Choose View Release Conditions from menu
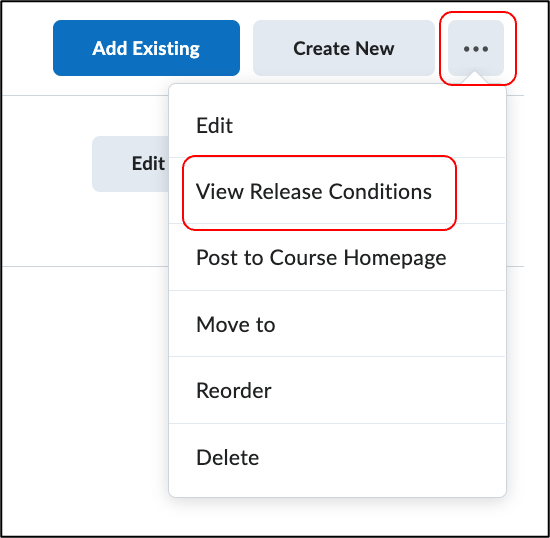Viewport: 550px width, 538px height. coord(337,191)
